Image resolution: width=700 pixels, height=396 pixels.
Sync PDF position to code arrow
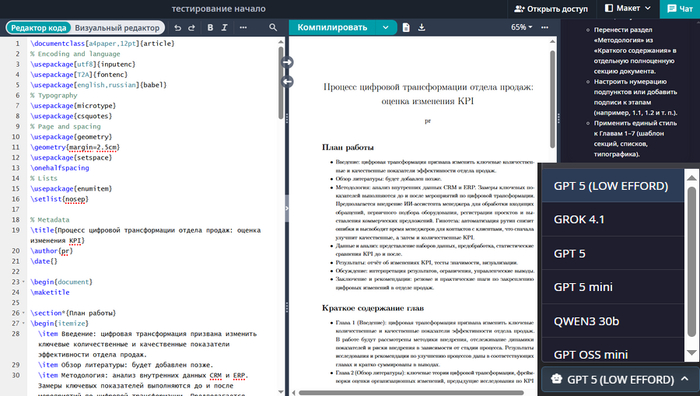tap(287, 82)
